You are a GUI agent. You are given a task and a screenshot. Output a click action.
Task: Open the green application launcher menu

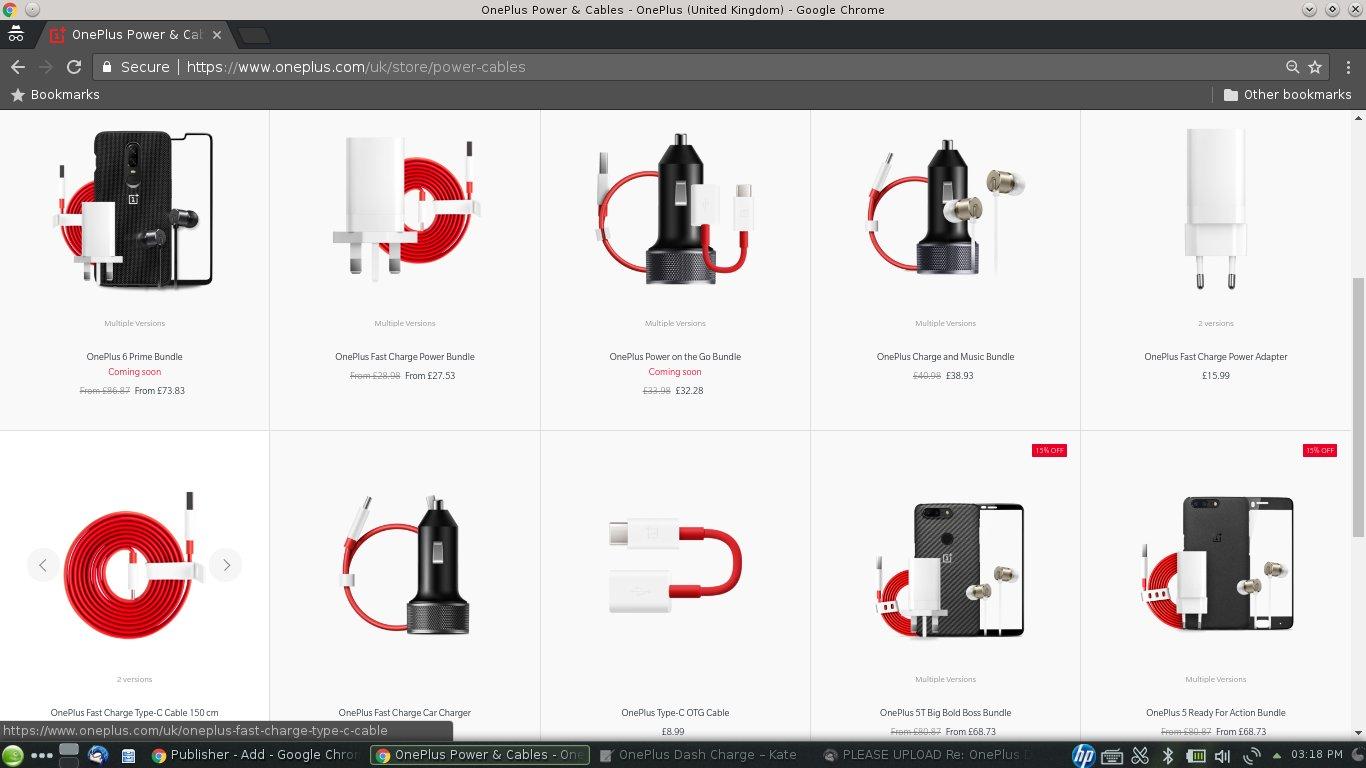click(13, 755)
